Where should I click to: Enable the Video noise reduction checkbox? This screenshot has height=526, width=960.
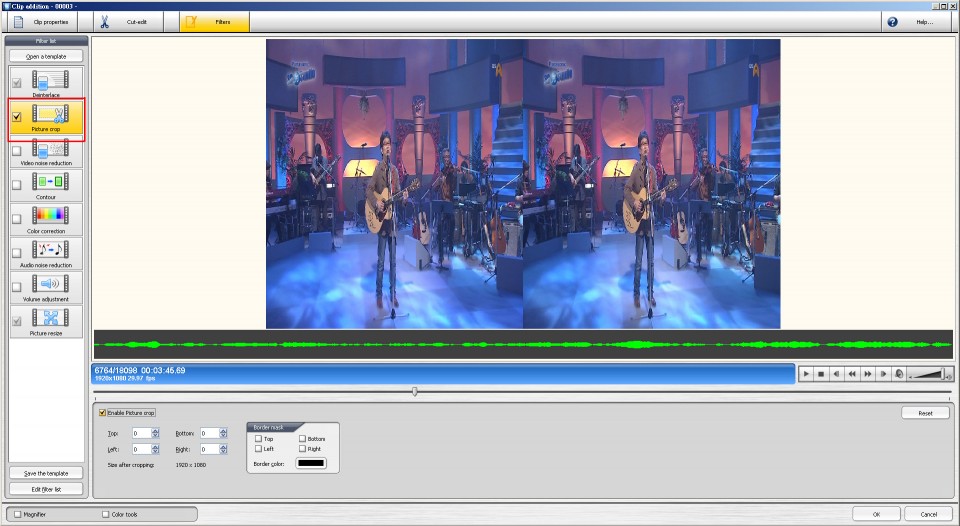(x=17, y=151)
